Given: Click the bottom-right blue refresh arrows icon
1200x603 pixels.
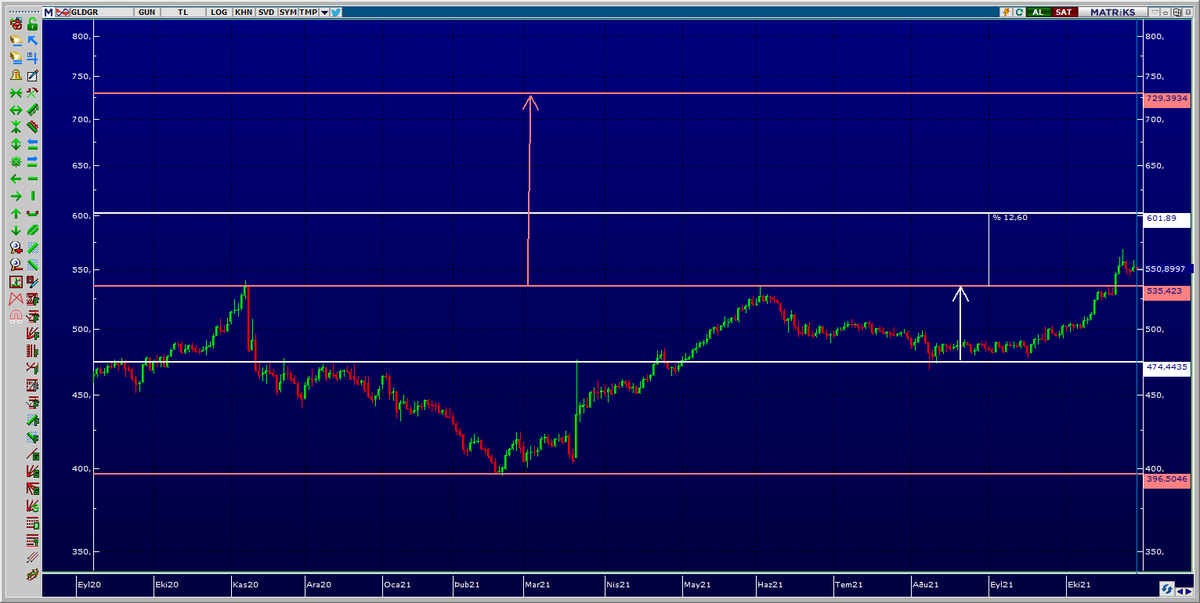Looking at the screenshot, I should 1167,588.
